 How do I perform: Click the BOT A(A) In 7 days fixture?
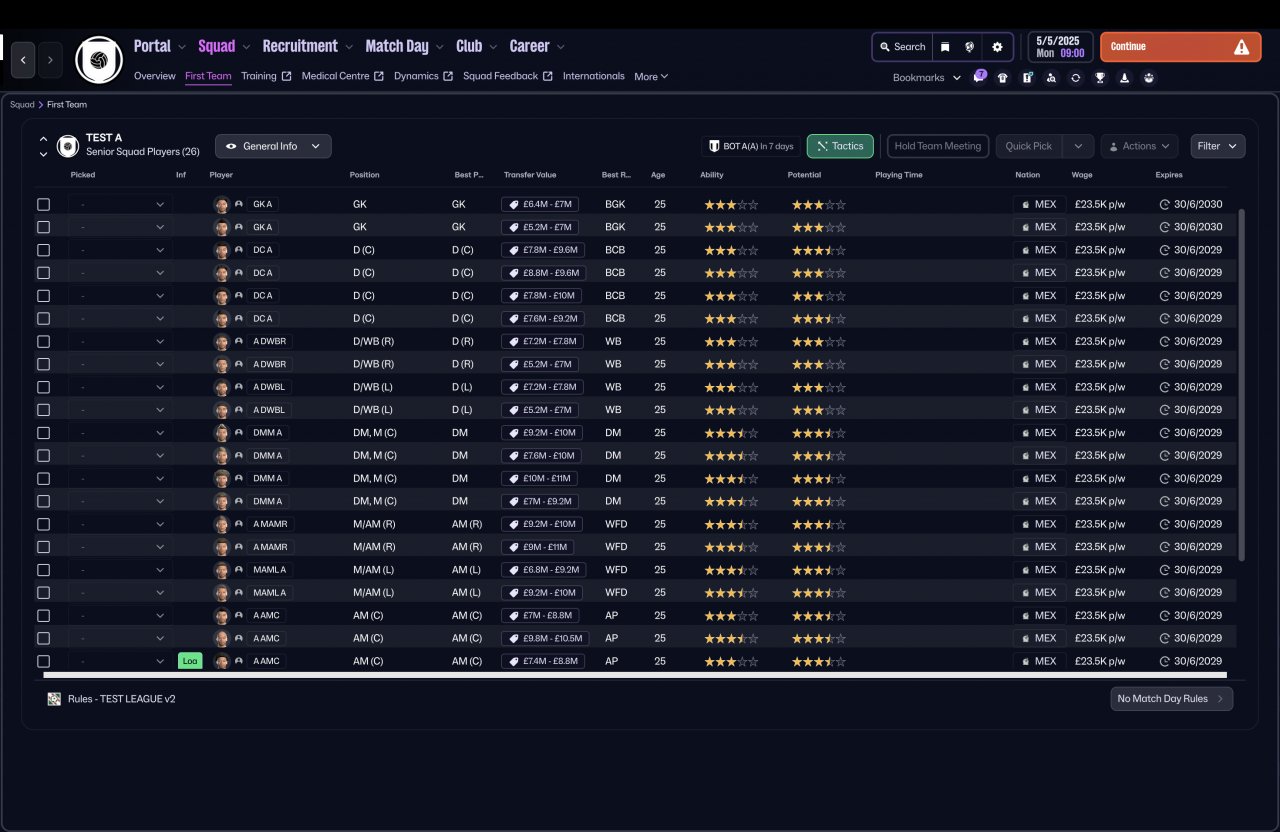click(x=751, y=146)
